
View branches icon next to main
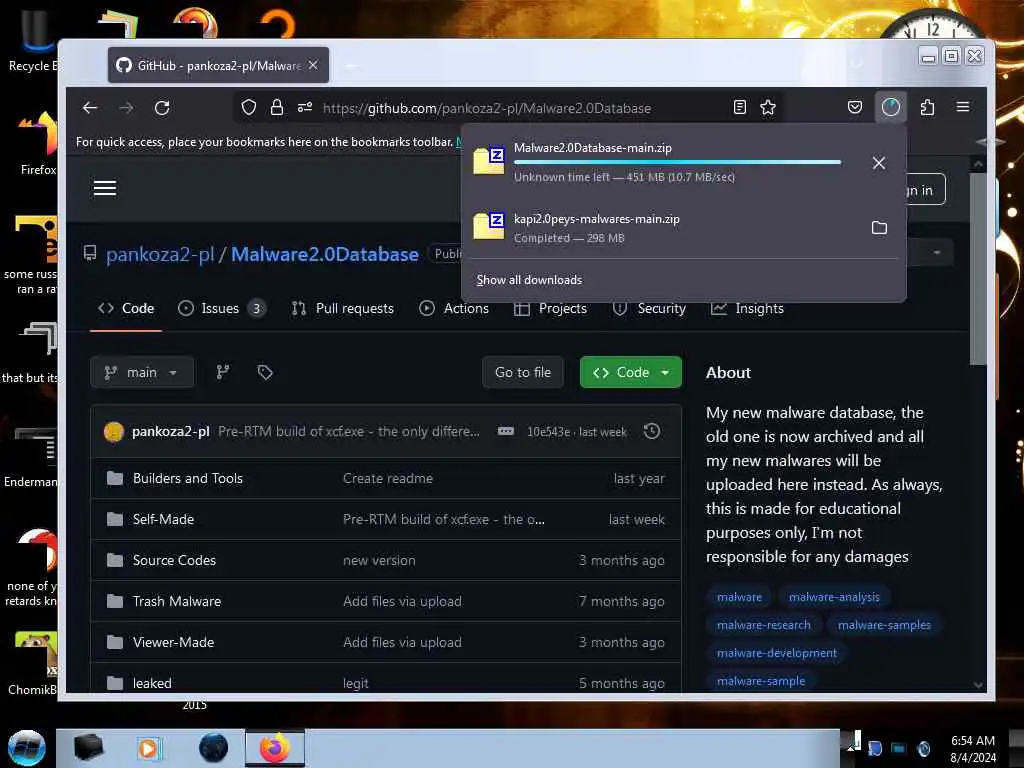click(x=223, y=372)
